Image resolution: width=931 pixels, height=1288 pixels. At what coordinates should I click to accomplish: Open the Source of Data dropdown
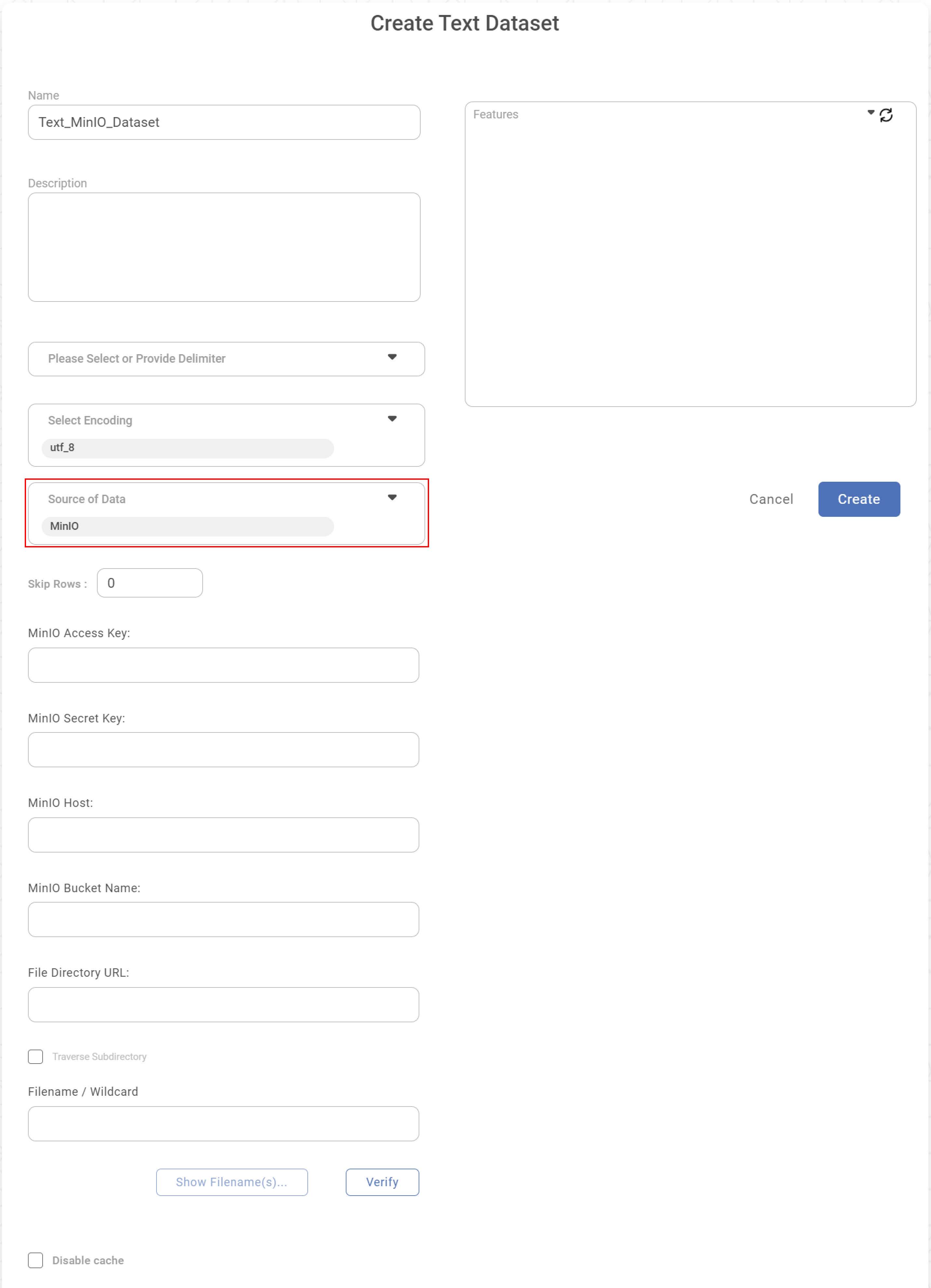tap(392, 498)
